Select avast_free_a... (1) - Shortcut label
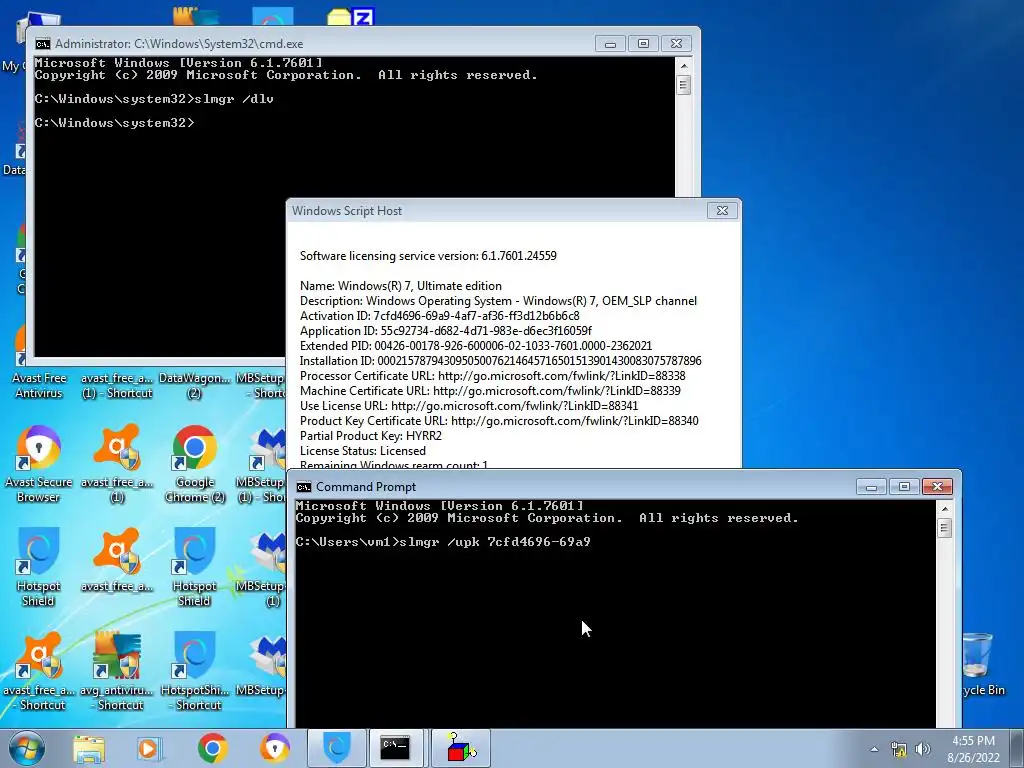Viewport: 1024px width, 768px height. pyautogui.click(x=116, y=385)
